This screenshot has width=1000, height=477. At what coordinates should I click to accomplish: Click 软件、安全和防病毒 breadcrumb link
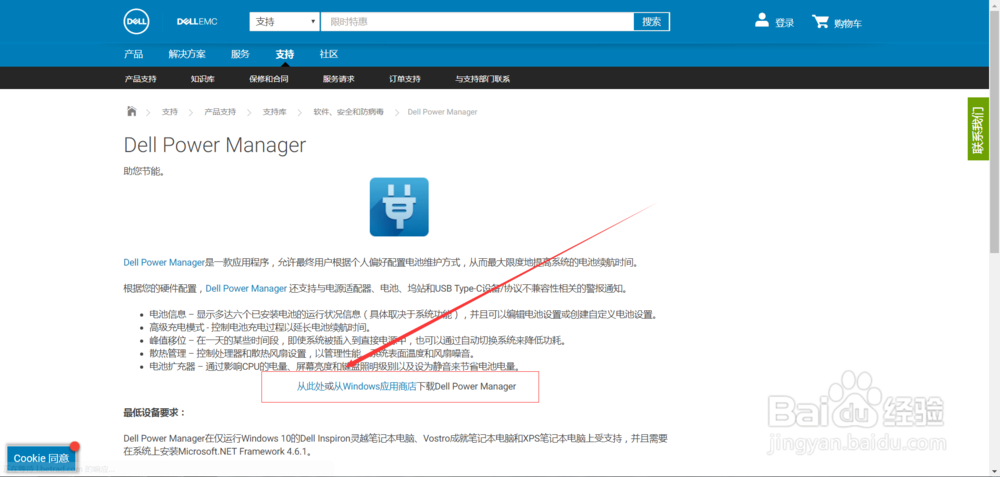pos(348,112)
